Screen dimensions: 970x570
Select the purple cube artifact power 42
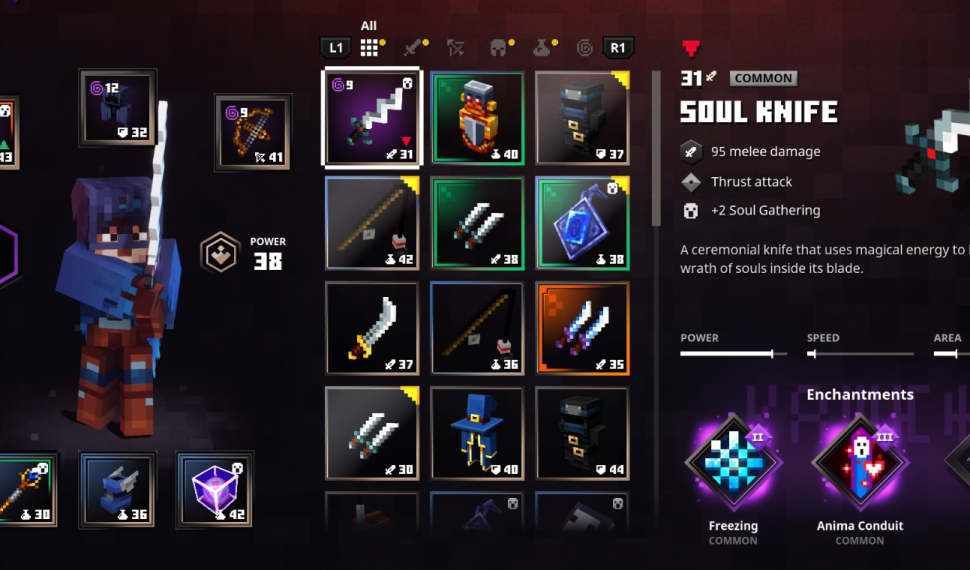click(215, 490)
